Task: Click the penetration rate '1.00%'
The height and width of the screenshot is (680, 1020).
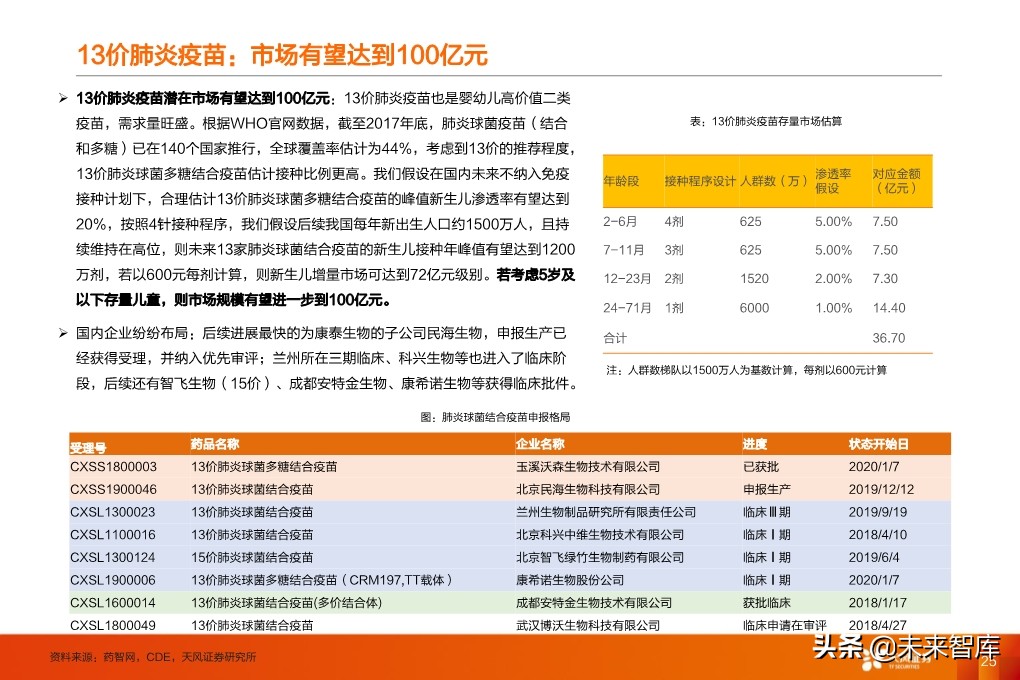Action: [x=833, y=308]
